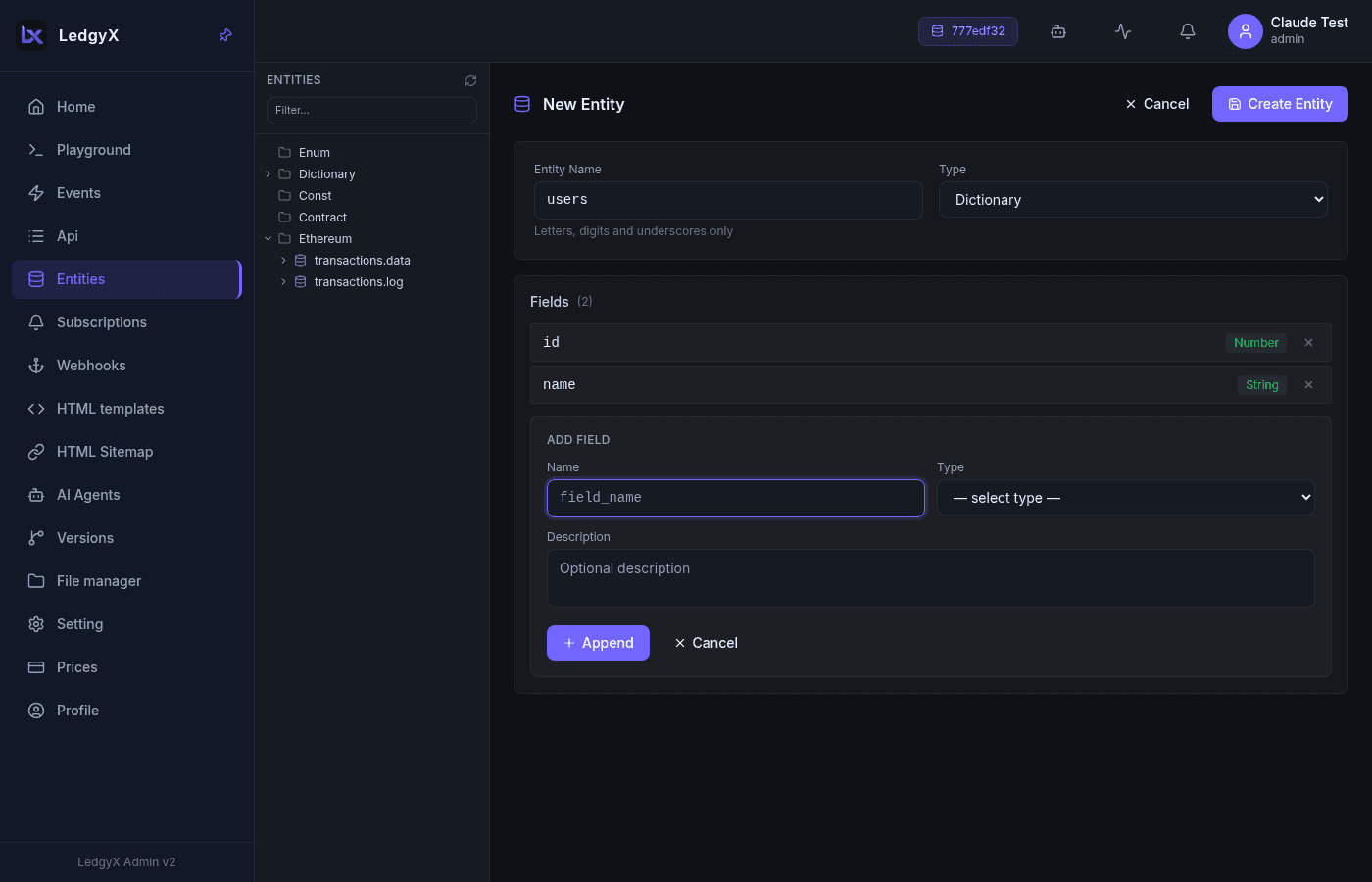
Task: Expand the Dictionary folder chevron
Action: coord(269,174)
